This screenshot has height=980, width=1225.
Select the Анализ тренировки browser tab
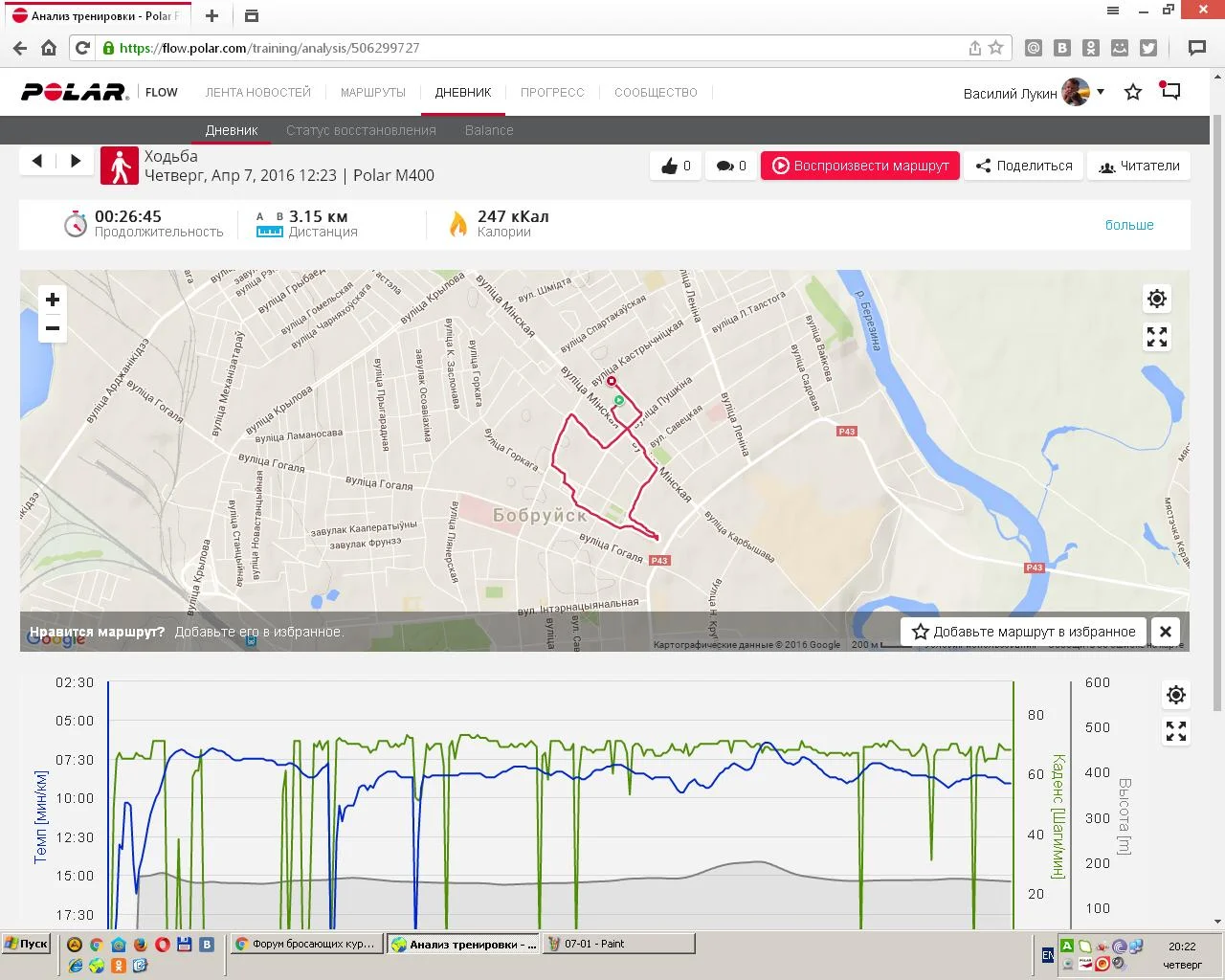click(99, 16)
